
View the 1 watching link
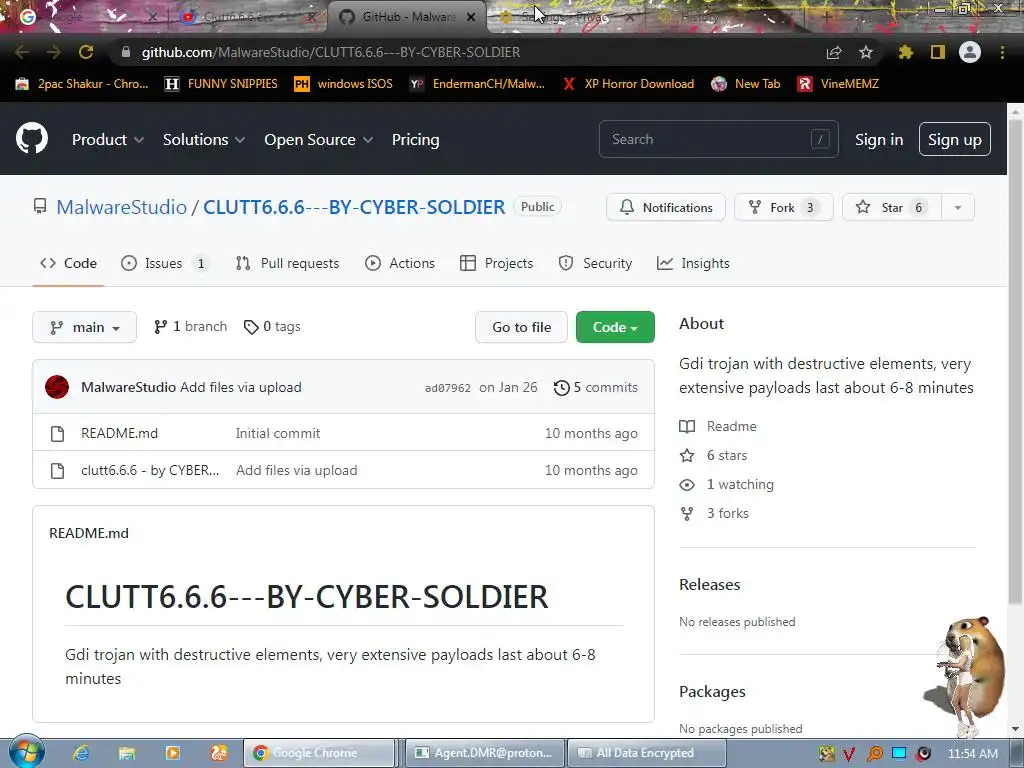727,485
